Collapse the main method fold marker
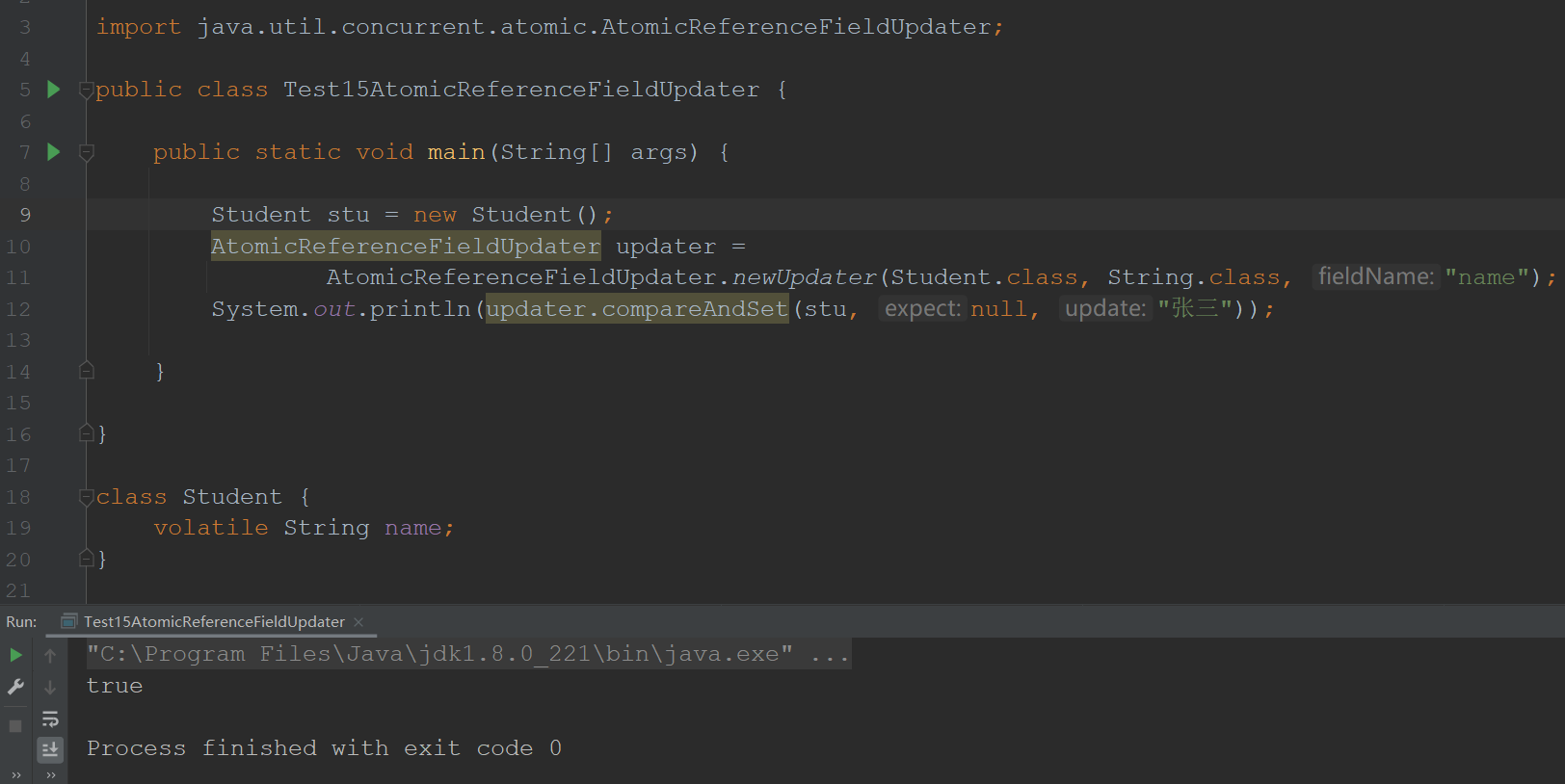1565x784 pixels. pos(86,153)
